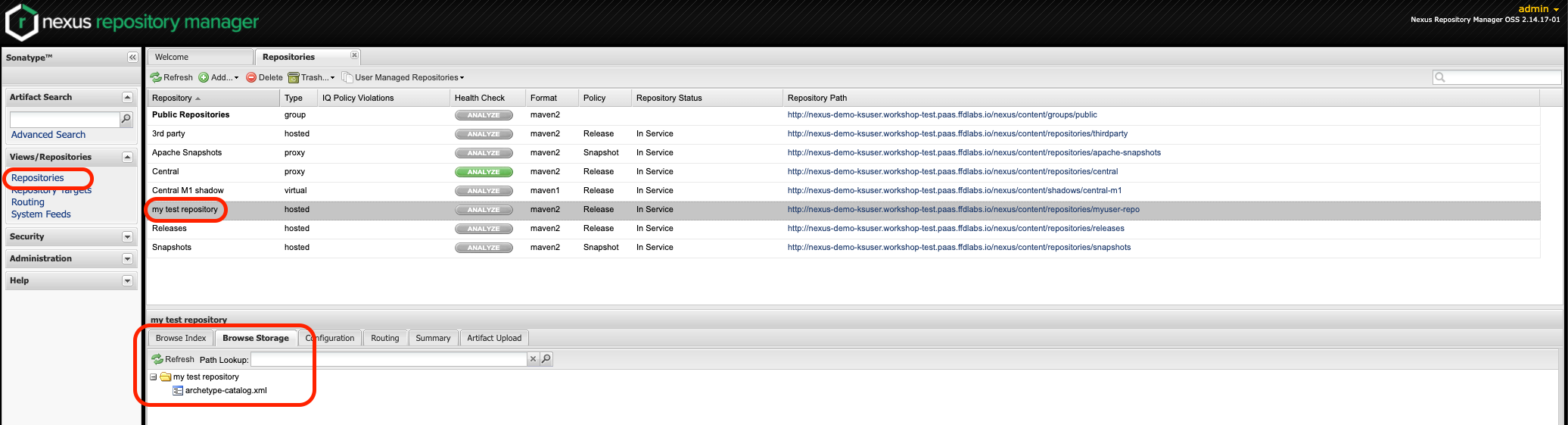1568x425 pixels.
Task: Sort by Health Check column header
Action: coord(487,98)
